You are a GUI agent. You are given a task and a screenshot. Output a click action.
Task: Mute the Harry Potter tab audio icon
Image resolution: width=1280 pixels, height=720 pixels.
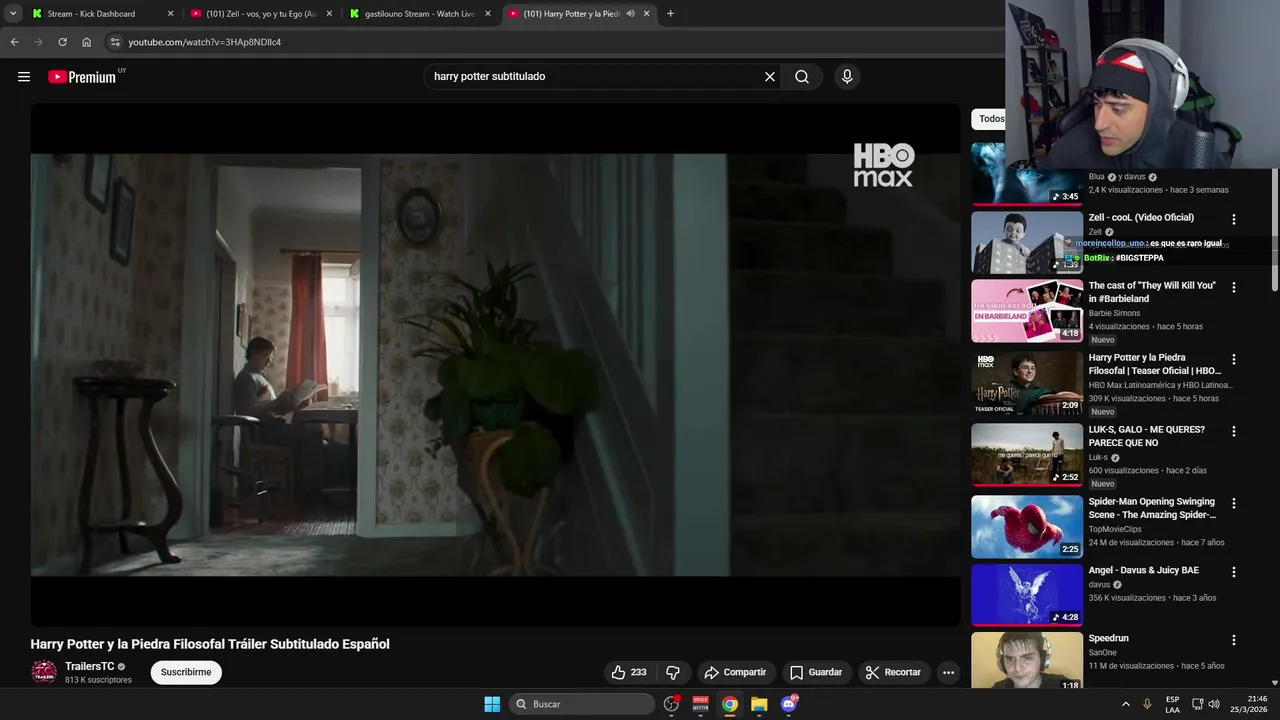[x=630, y=13]
